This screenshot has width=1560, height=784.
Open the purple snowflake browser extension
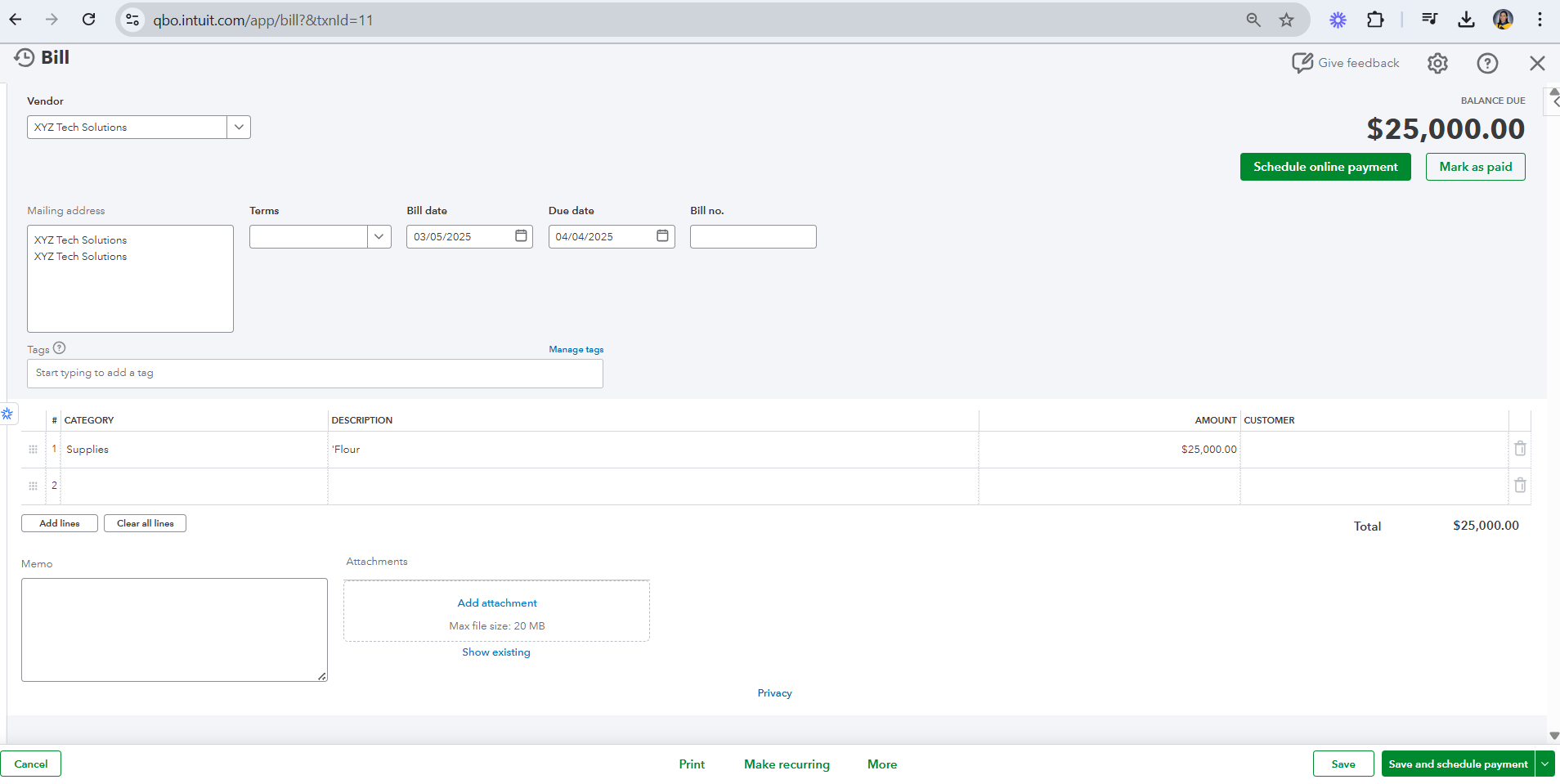point(1338,20)
